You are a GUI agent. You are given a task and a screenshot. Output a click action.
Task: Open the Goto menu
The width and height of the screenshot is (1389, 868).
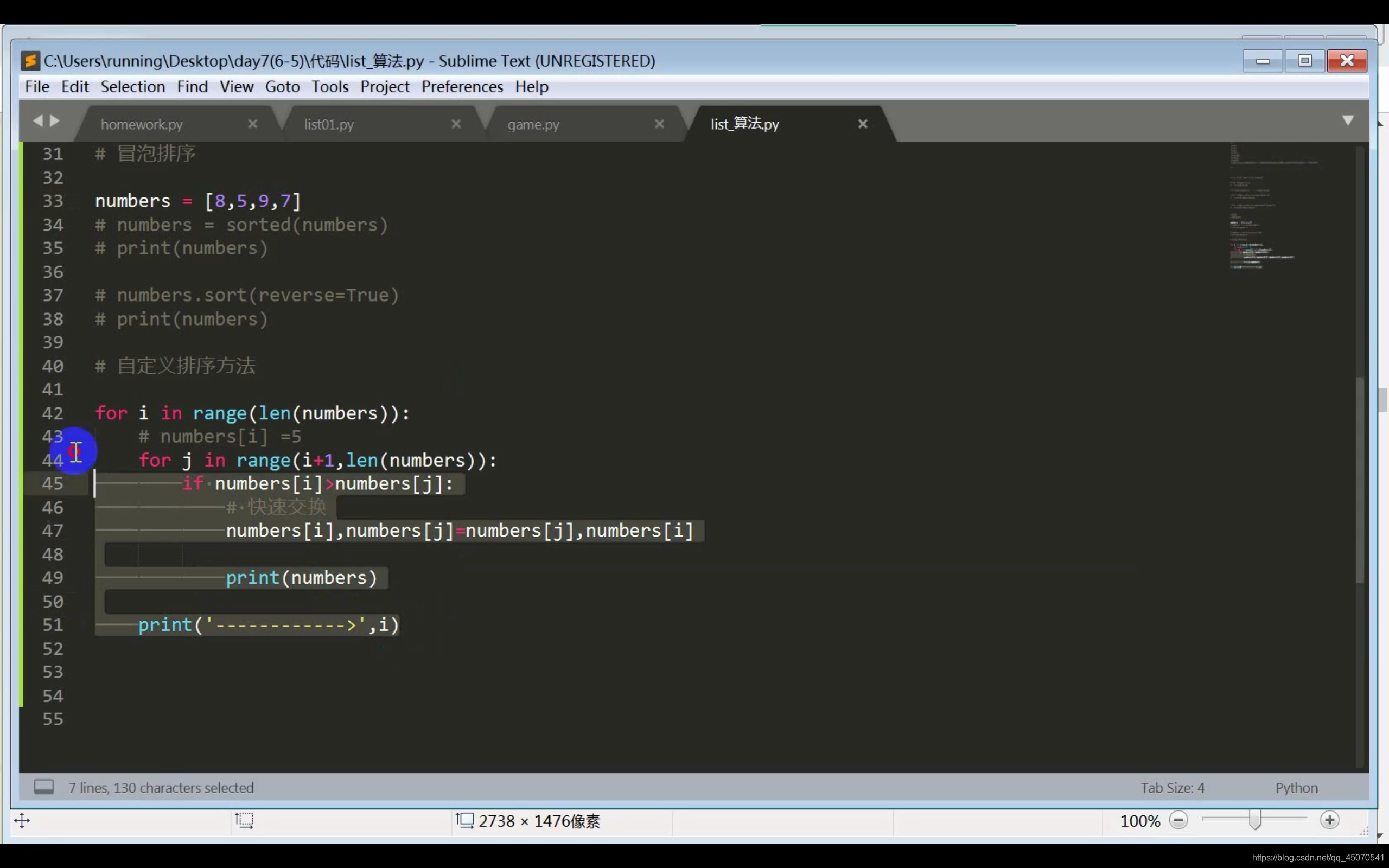point(282,87)
